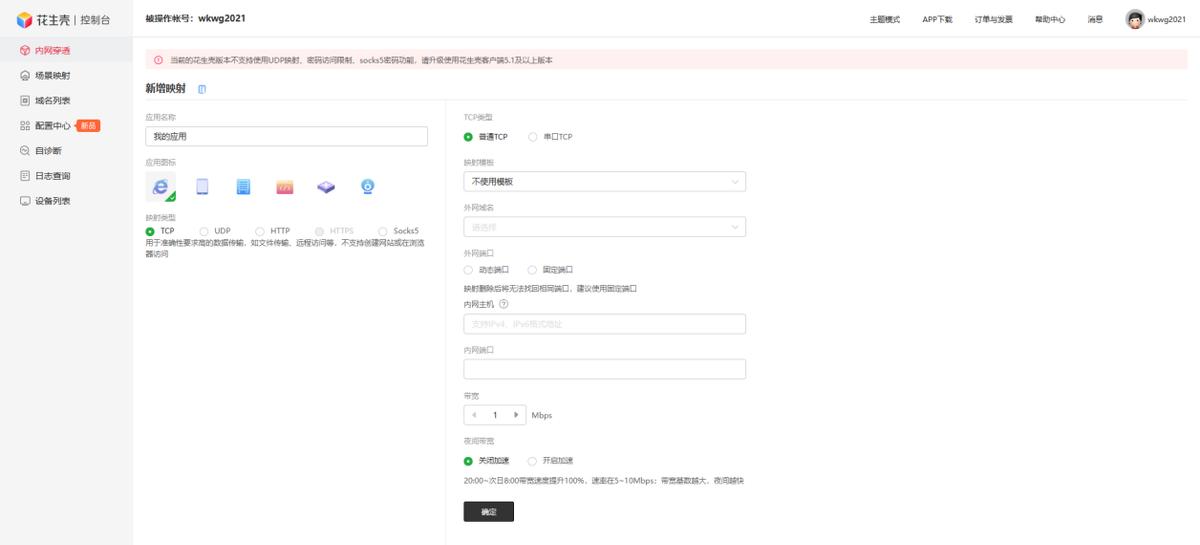Click the red warning icon in alert banner
The width and height of the screenshot is (1200, 545).
click(158, 60)
